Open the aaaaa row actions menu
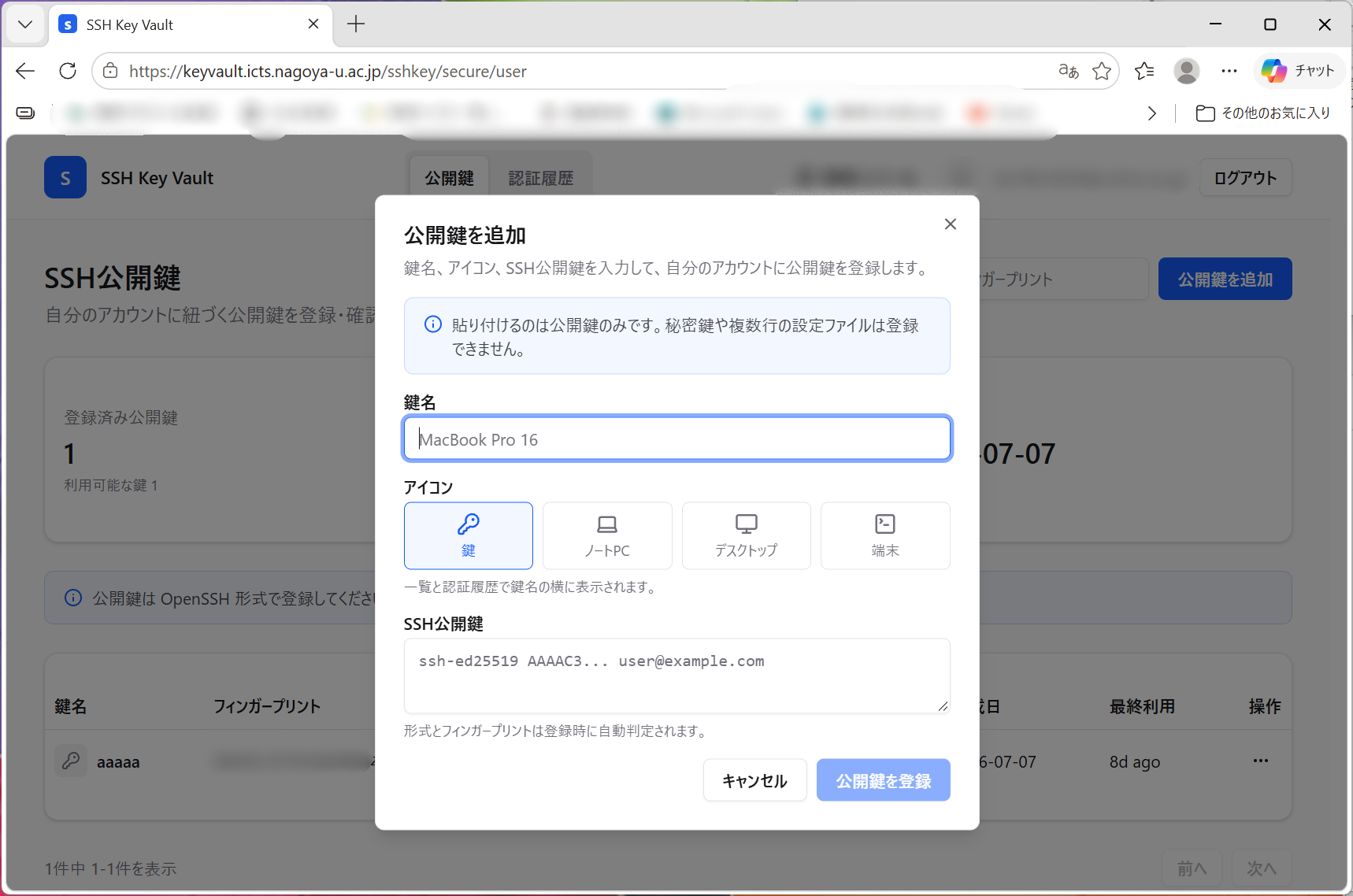 tap(1261, 761)
